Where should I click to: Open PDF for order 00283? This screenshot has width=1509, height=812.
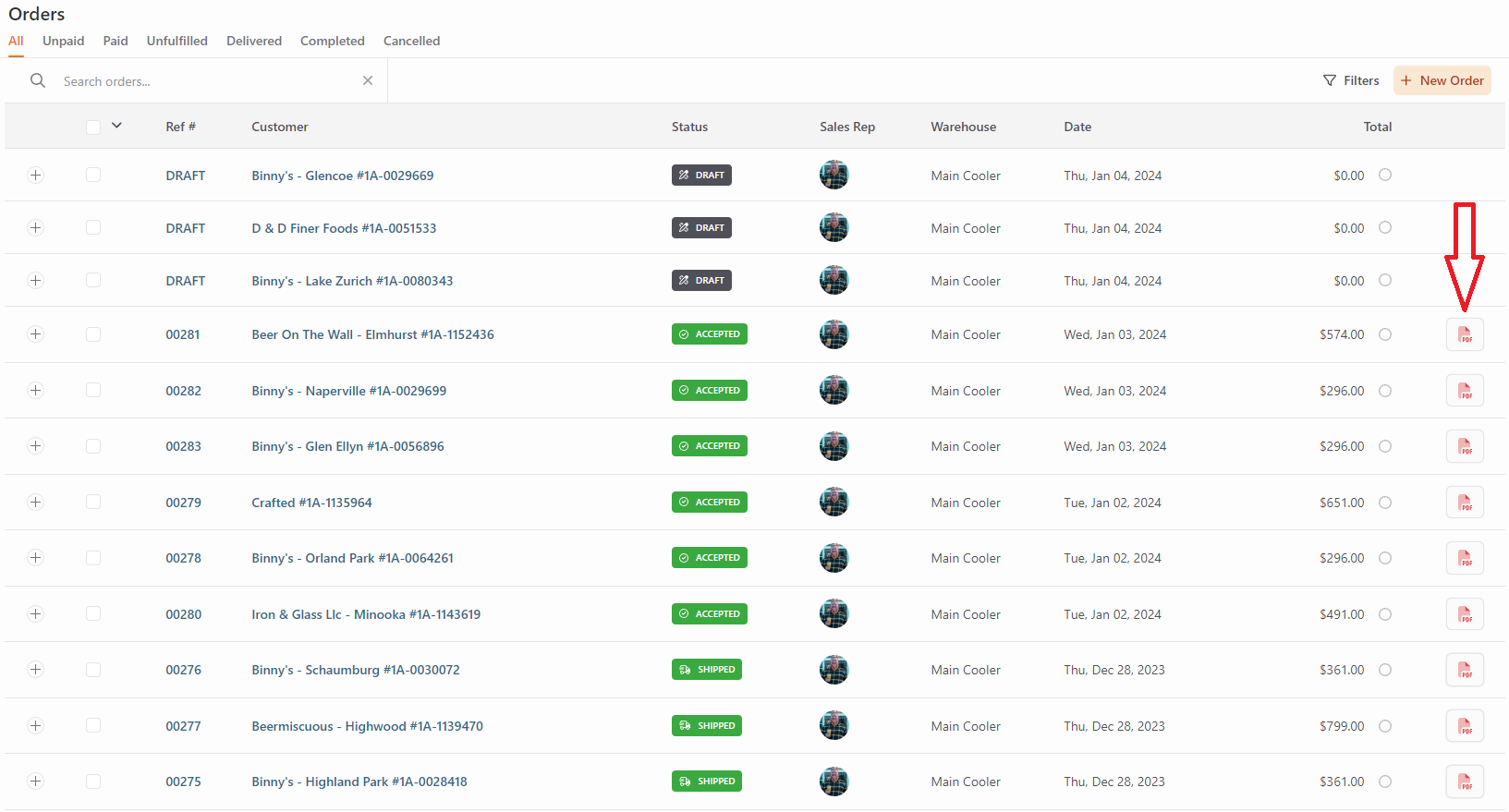click(1465, 446)
